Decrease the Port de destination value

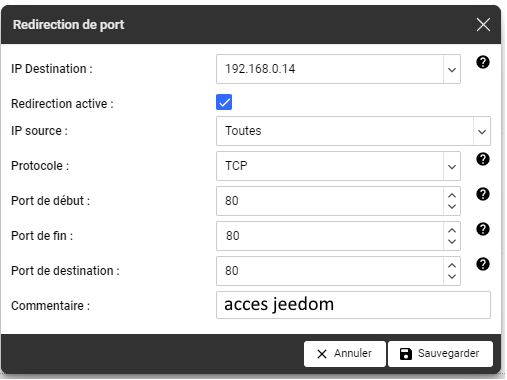[452, 277]
